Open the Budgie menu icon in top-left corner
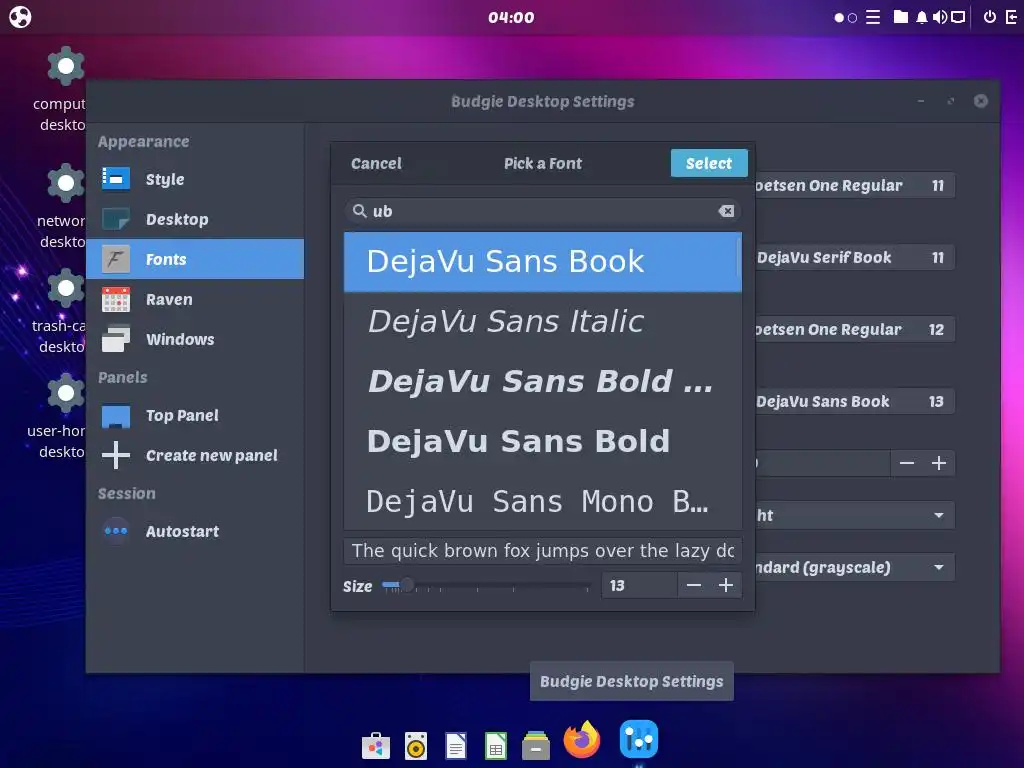This screenshot has width=1024, height=768. (20, 17)
